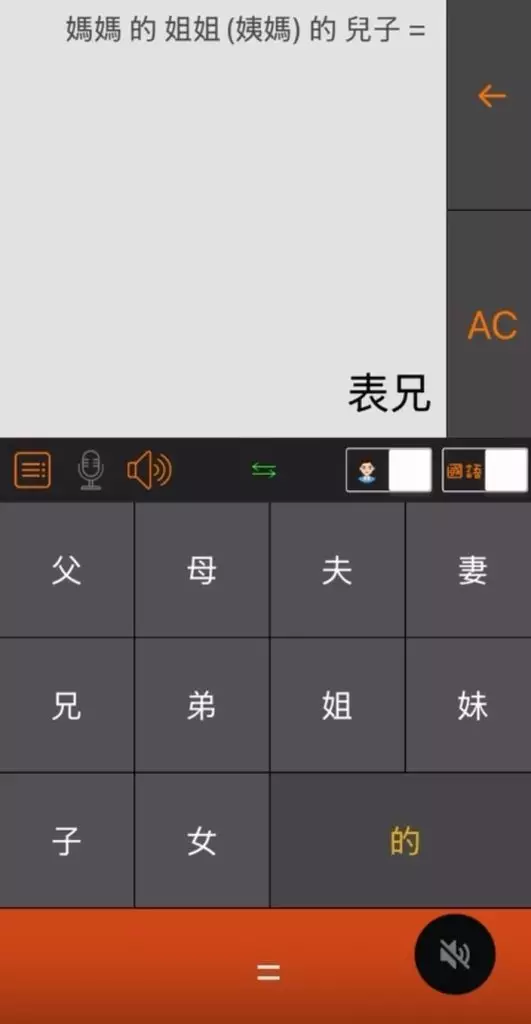Image resolution: width=531 pixels, height=1024 pixels.
Task: Toggle the male avatar gender switch
Action: (389, 470)
